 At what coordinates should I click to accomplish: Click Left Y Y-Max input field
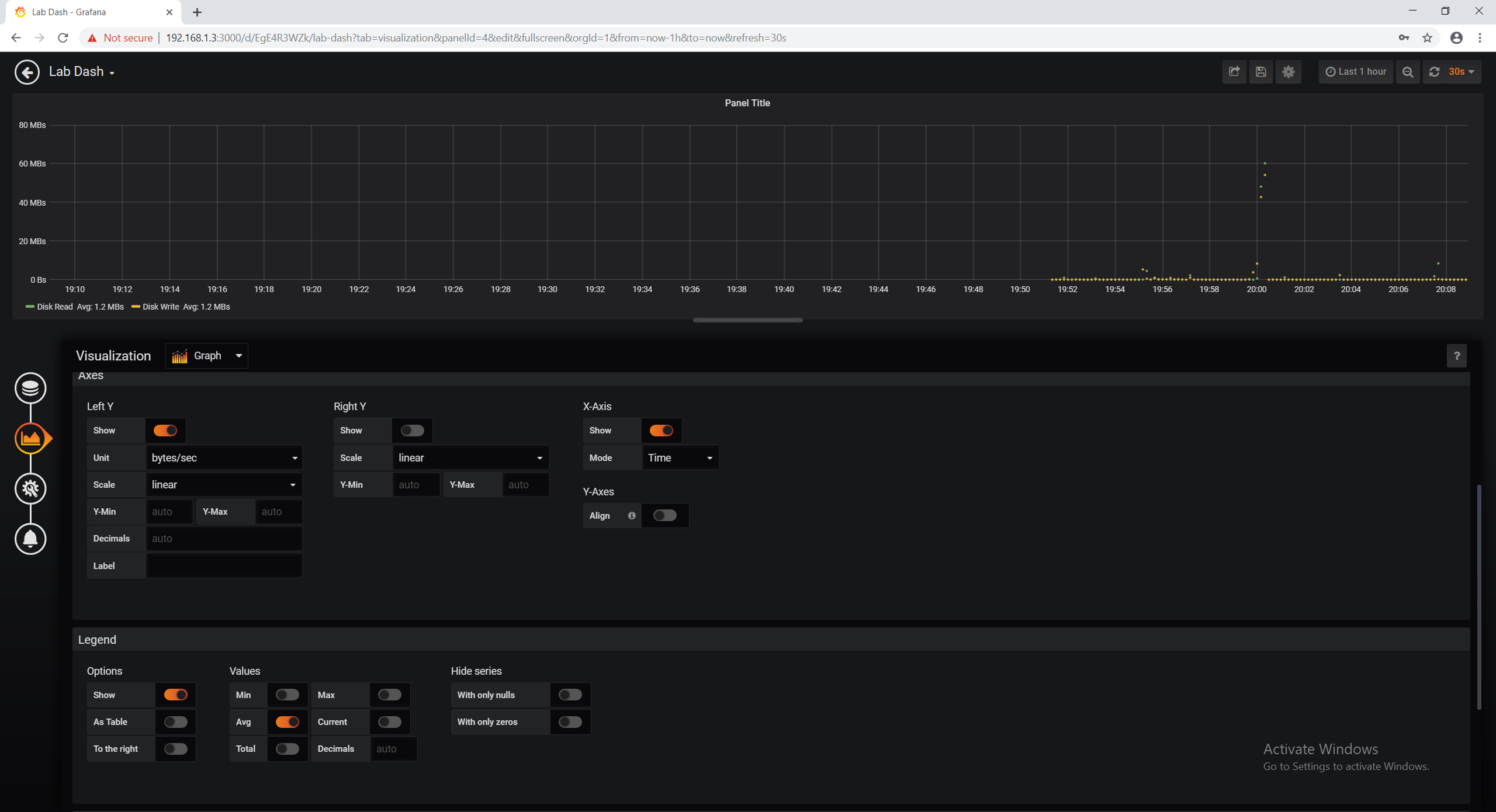pyautogui.click(x=279, y=512)
